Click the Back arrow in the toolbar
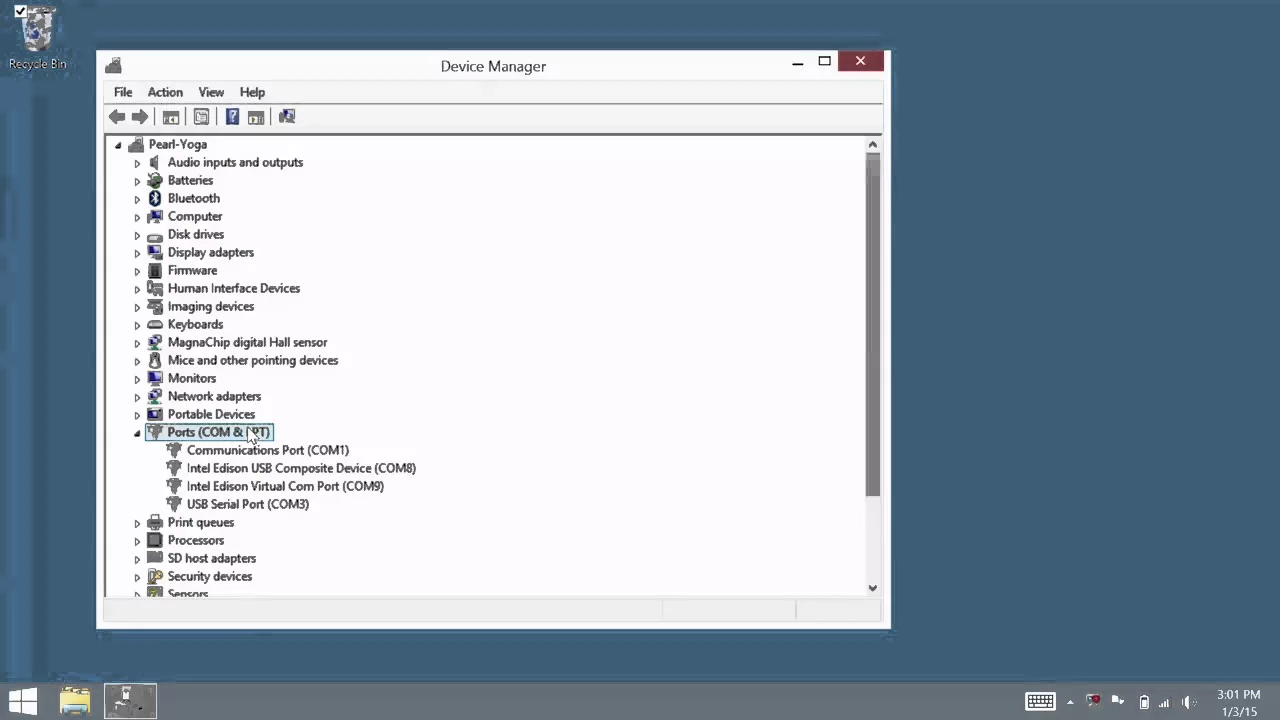Image resolution: width=1280 pixels, height=720 pixels. (x=117, y=117)
